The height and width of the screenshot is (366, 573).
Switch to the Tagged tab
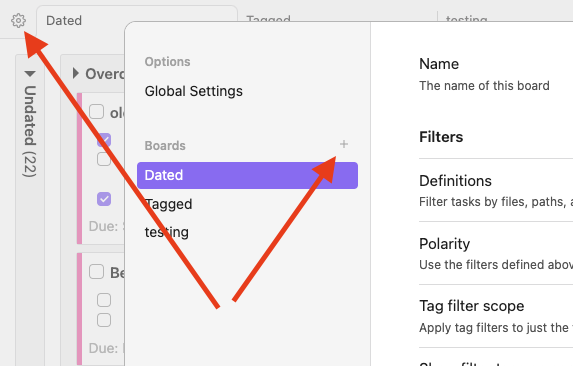268,18
